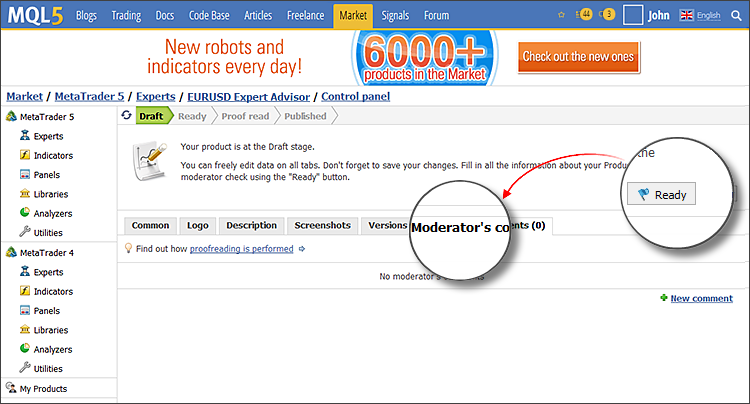This screenshot has width=750, height=404.
Task: Open messages badge showing 3
Action: [607, 14]
